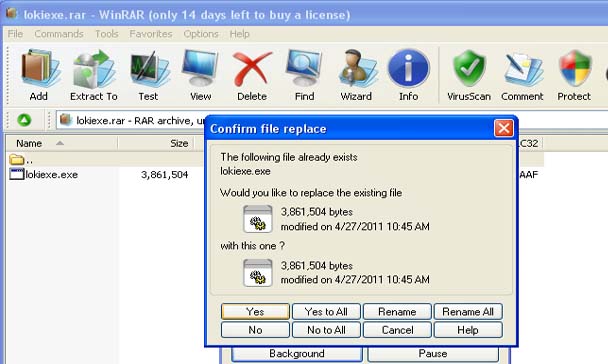Go up one level with green arrow

point(24,120)
